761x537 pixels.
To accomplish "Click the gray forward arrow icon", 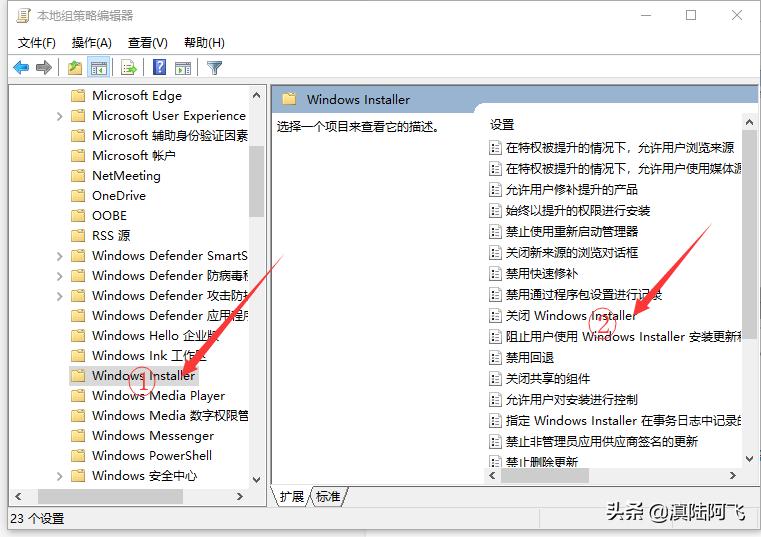I will click(x=44, y=67).
